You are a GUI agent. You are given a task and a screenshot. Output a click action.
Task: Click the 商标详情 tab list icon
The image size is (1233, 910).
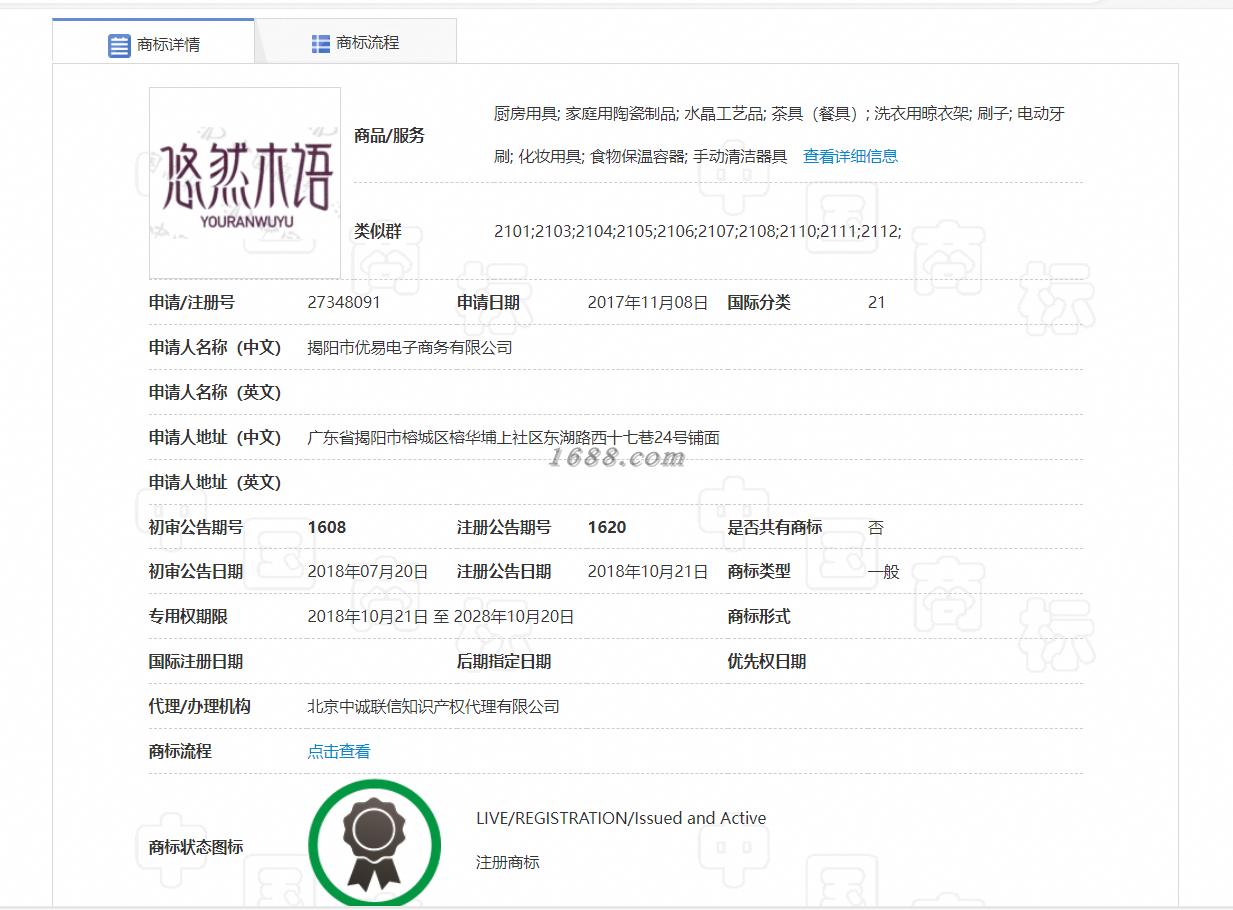pyautogui.click(x=119, y=45)
